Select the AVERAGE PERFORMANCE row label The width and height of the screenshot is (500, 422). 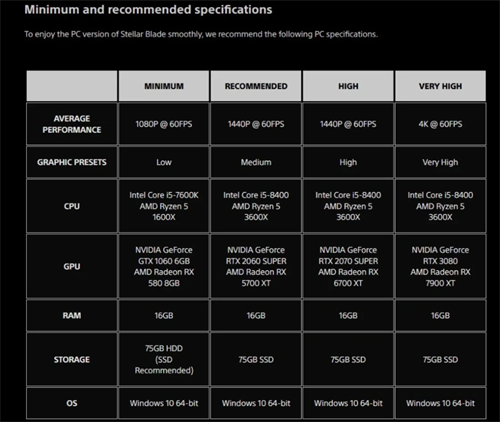pos(72,124)
